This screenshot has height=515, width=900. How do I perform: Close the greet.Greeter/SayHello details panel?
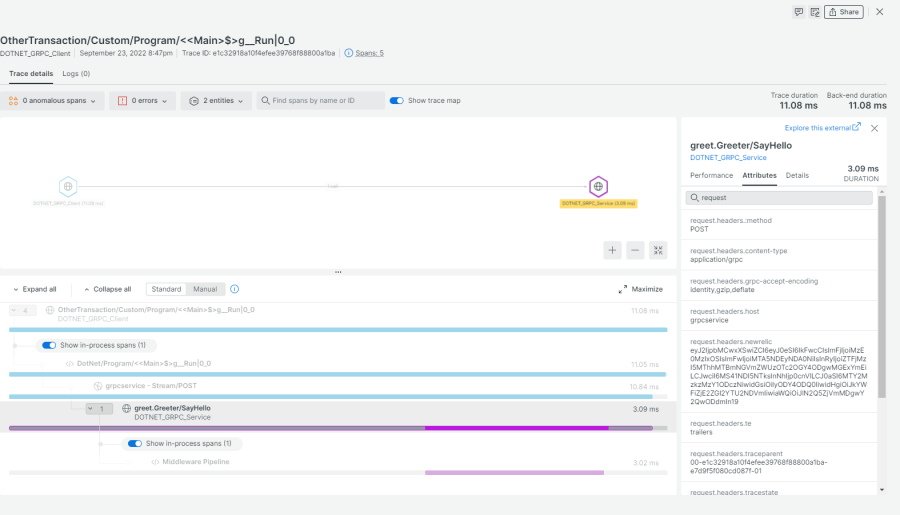point(874,128)
